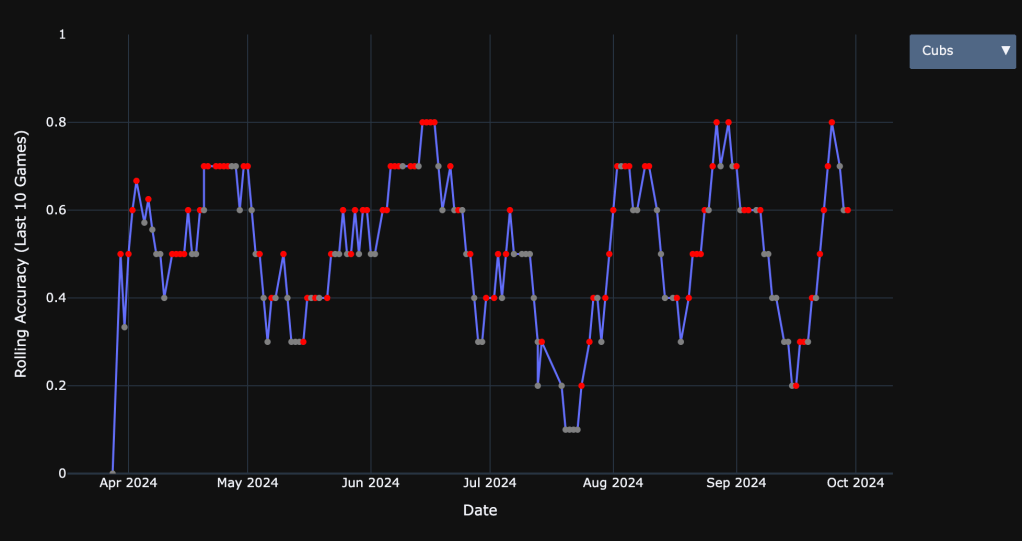Image resolution: width=1022 pixels, height=541 pixels.
Task: Click the early April red peak near 0.67
Action: 136,181
